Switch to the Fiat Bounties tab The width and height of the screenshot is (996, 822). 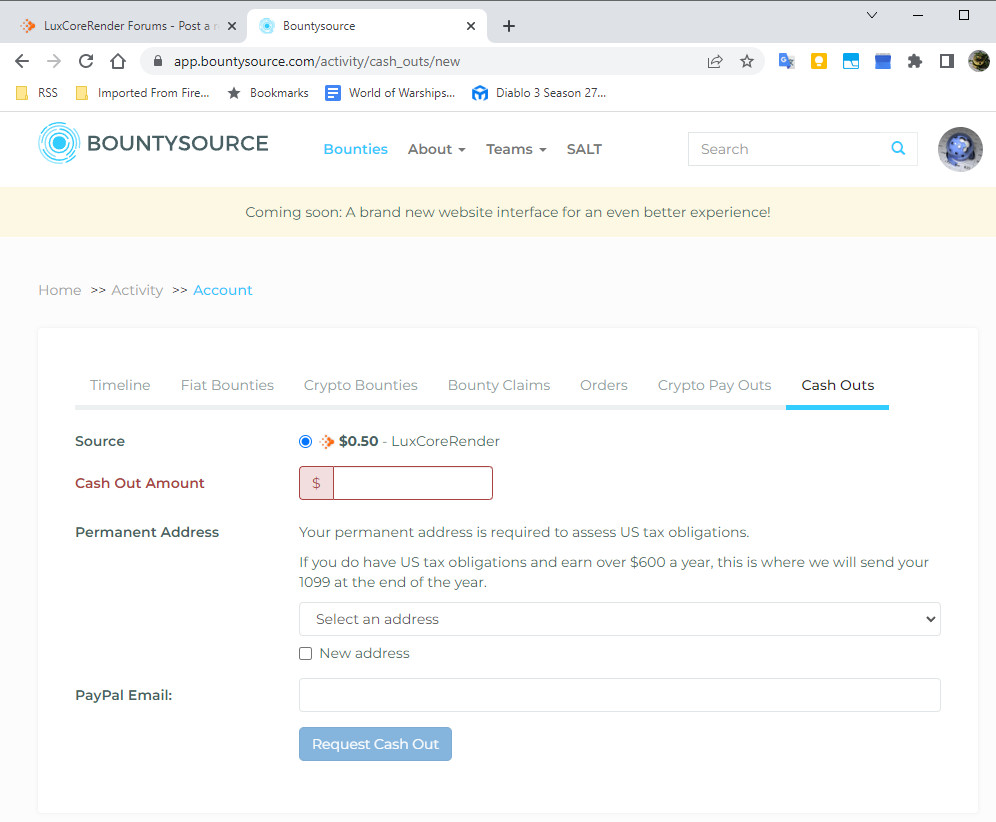pos(227,385)
